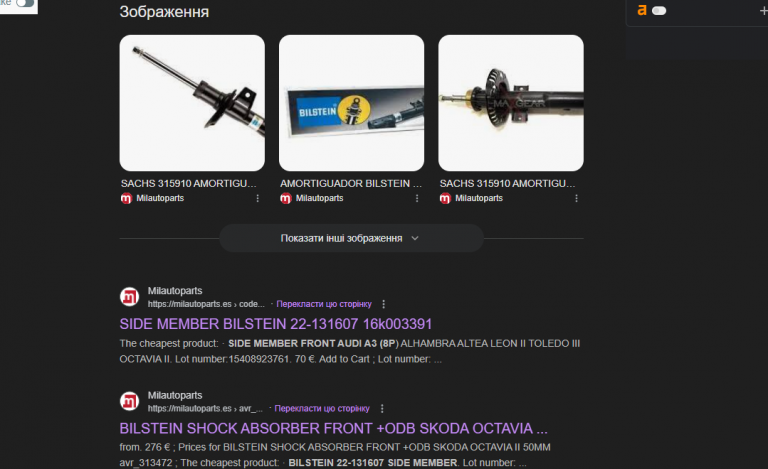Screen dimensions: 768x469
Task: Click chevron arrow in show more images button
Action: pos(415,238)
